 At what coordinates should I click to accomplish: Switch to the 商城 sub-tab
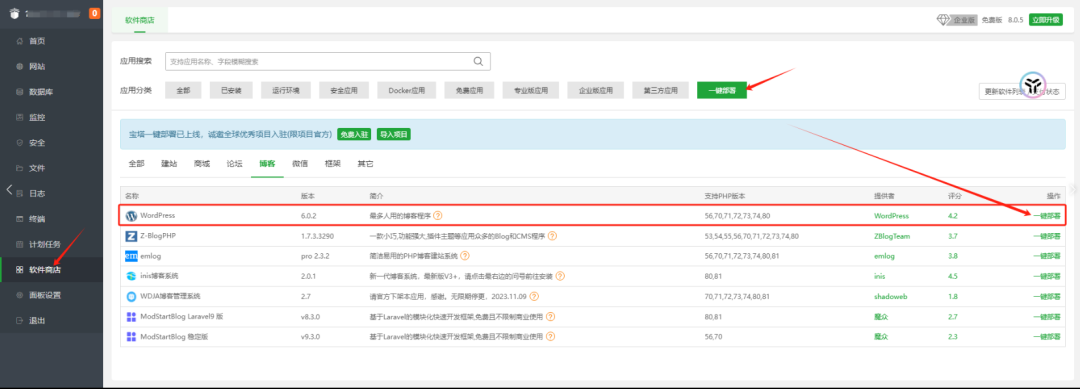(202, 164)
